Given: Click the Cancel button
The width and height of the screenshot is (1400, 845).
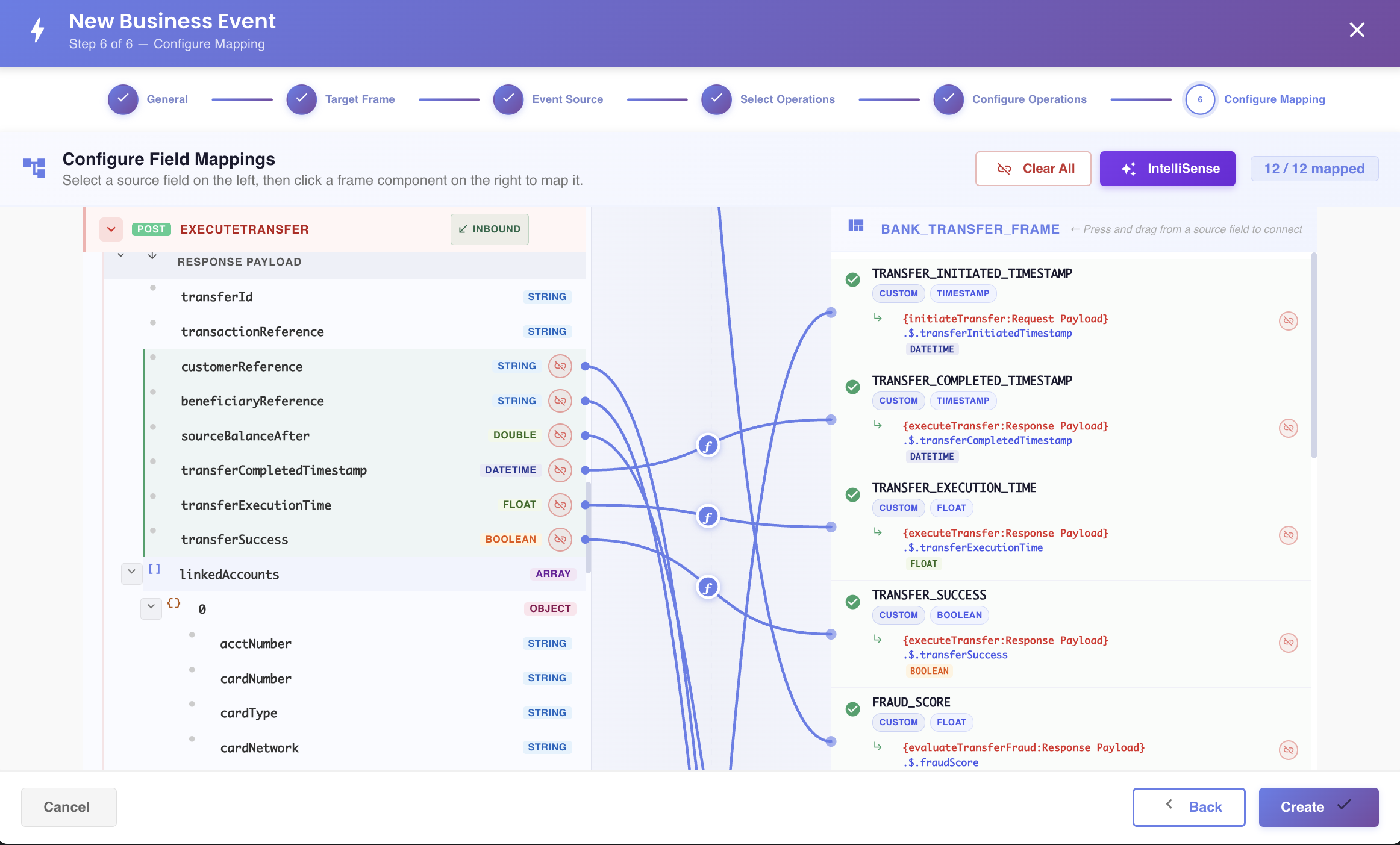Looking at the screenshot, I should [x=69, y=807].
